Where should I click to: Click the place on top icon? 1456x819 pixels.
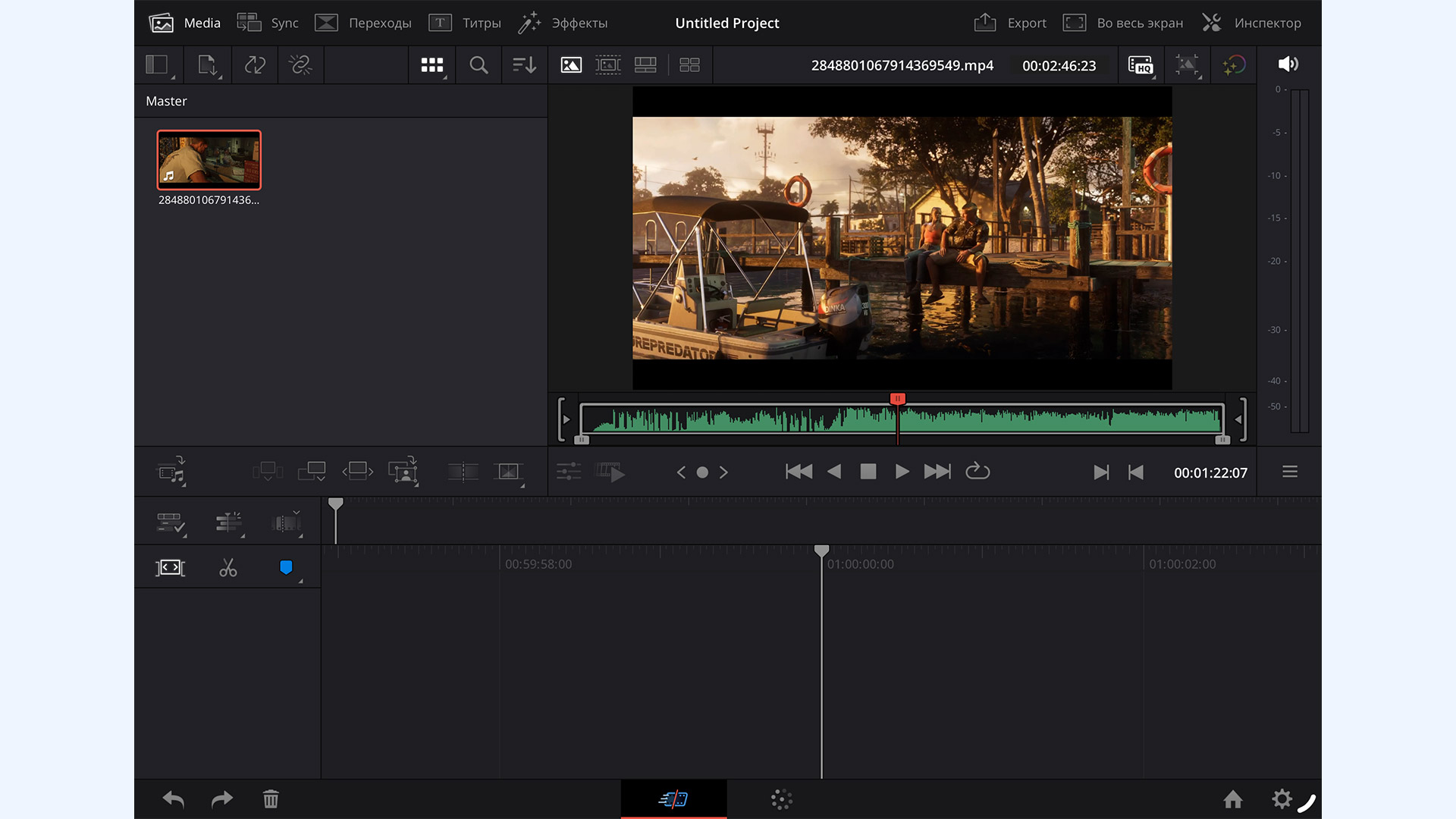[x=463, y=472]
